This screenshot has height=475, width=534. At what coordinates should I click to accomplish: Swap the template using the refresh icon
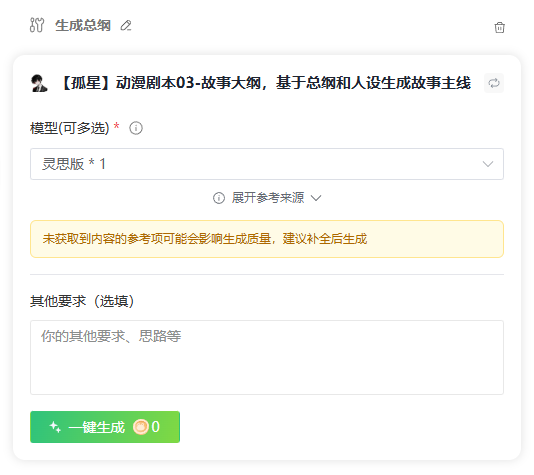494,83
